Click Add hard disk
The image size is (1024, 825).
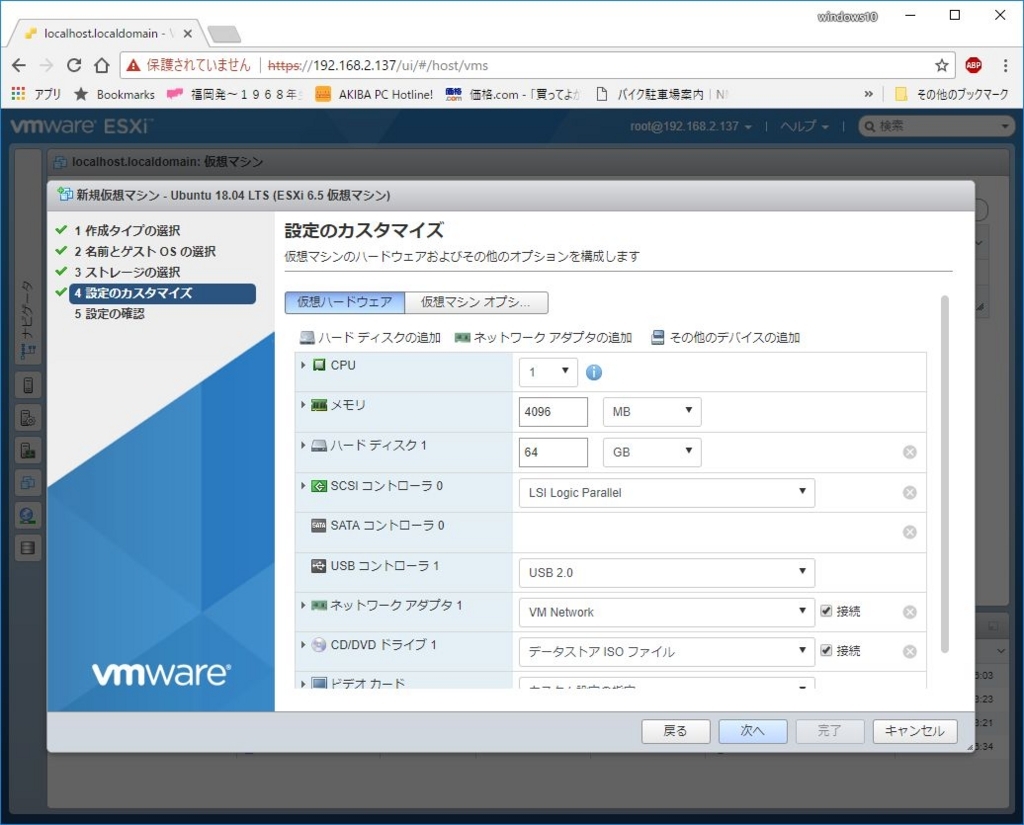coord(370,338)
